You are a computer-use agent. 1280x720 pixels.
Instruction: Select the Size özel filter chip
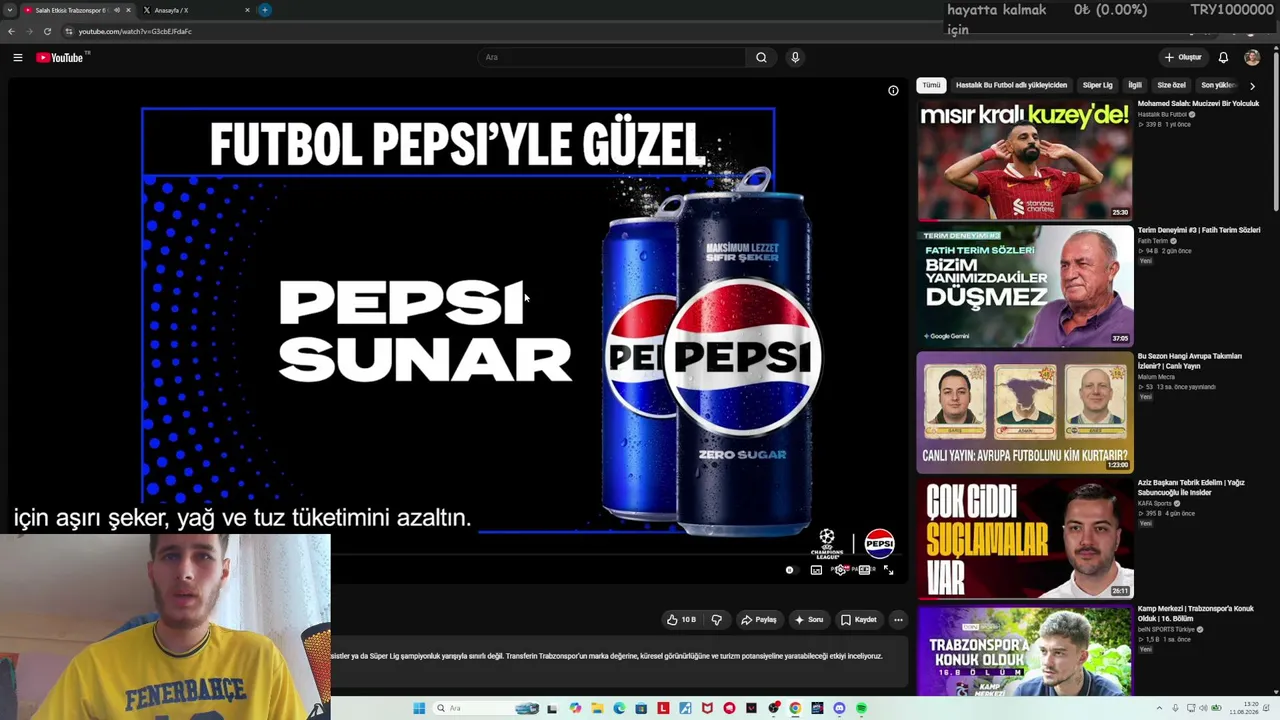coord(1171,86)
